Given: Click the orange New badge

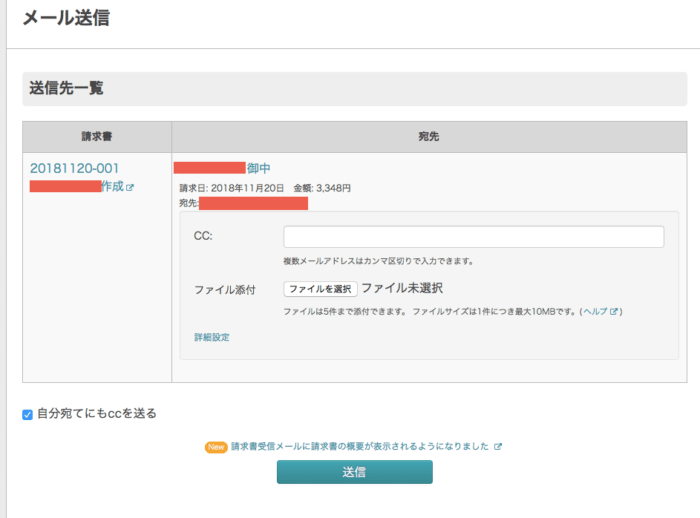Looking at the screenshot, I should (216, 447).
